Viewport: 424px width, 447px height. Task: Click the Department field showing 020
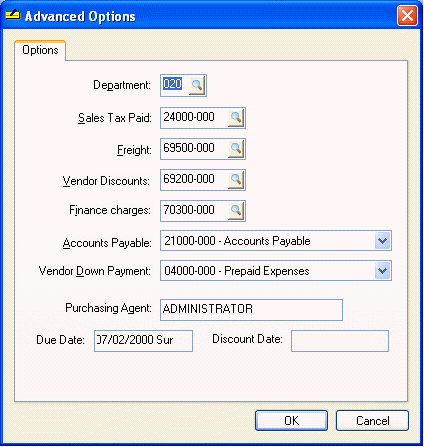[x=175, y=86]
